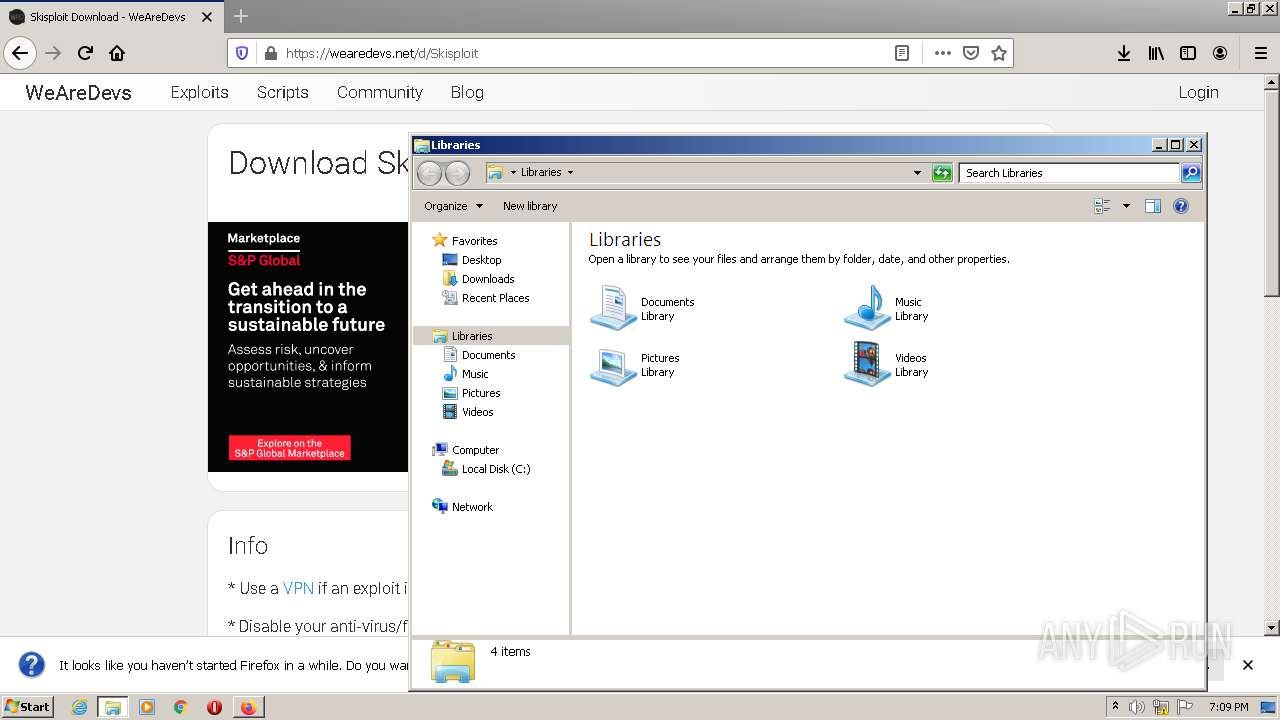This screenshot has width=1280, height=720.
Task: Open Internet Explorer from taskbar
Action: coord(79,707)
